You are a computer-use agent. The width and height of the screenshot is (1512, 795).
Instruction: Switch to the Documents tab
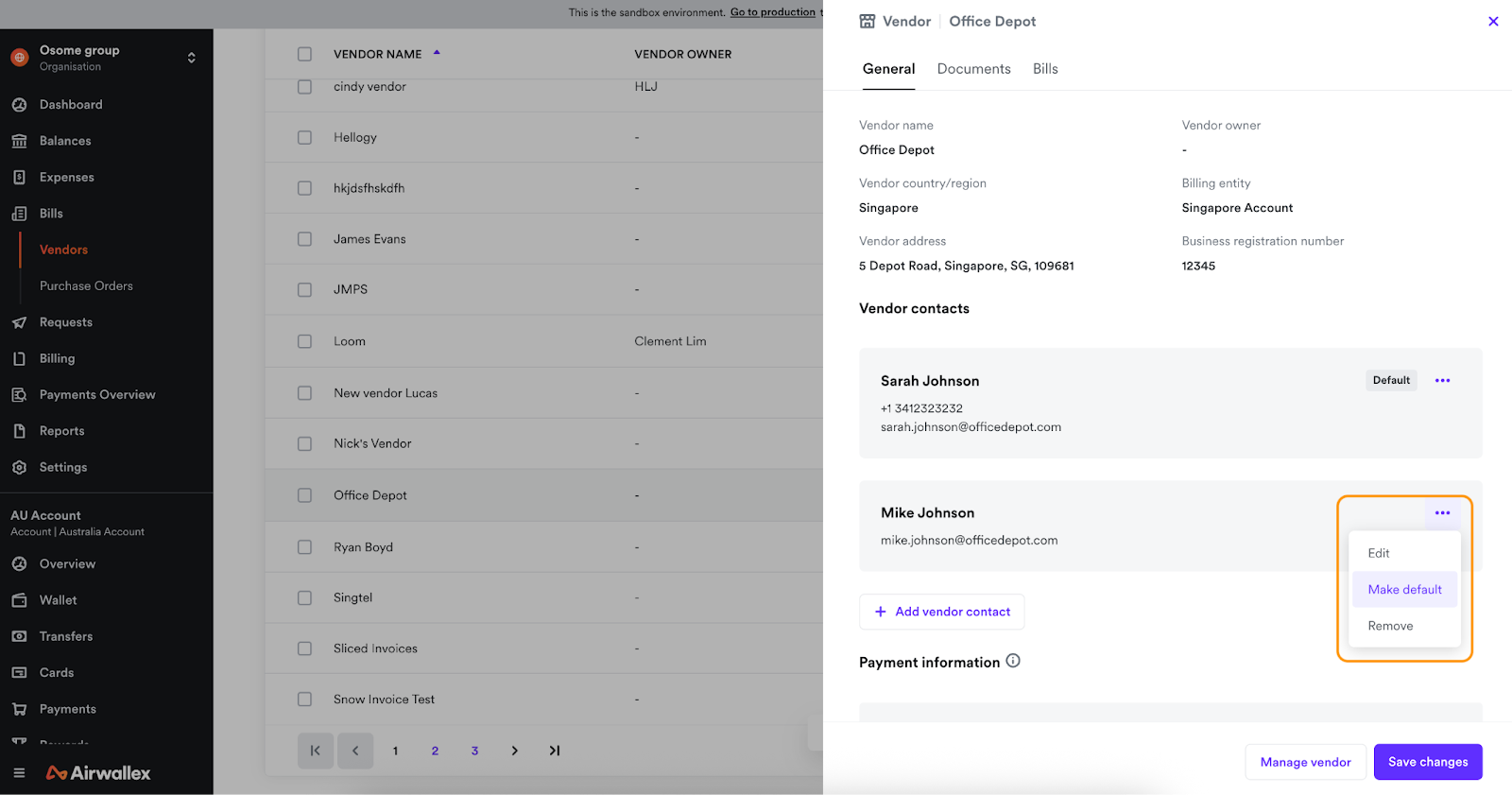(973, 69)
